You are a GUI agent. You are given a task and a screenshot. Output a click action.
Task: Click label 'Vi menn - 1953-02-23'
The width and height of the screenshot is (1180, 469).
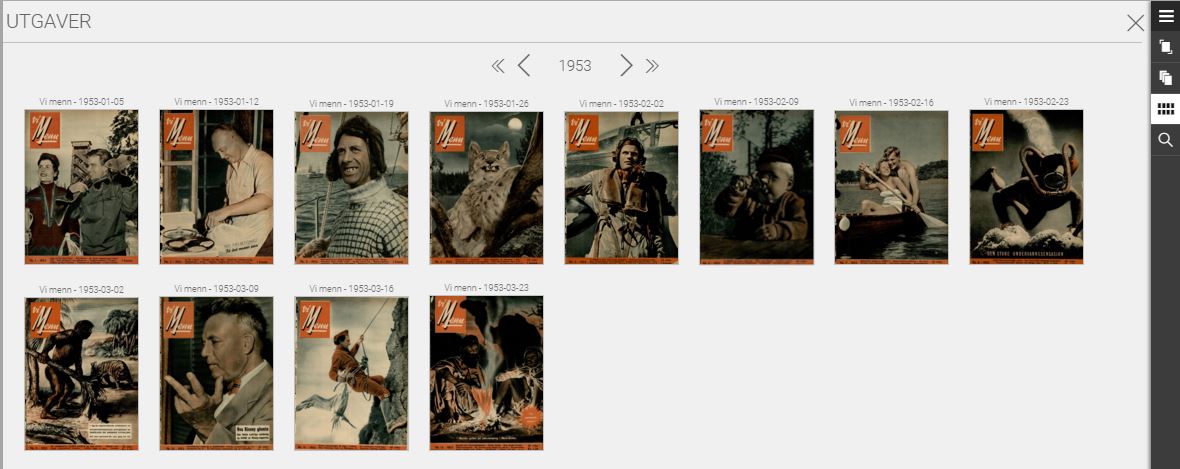click(1026, 102)
